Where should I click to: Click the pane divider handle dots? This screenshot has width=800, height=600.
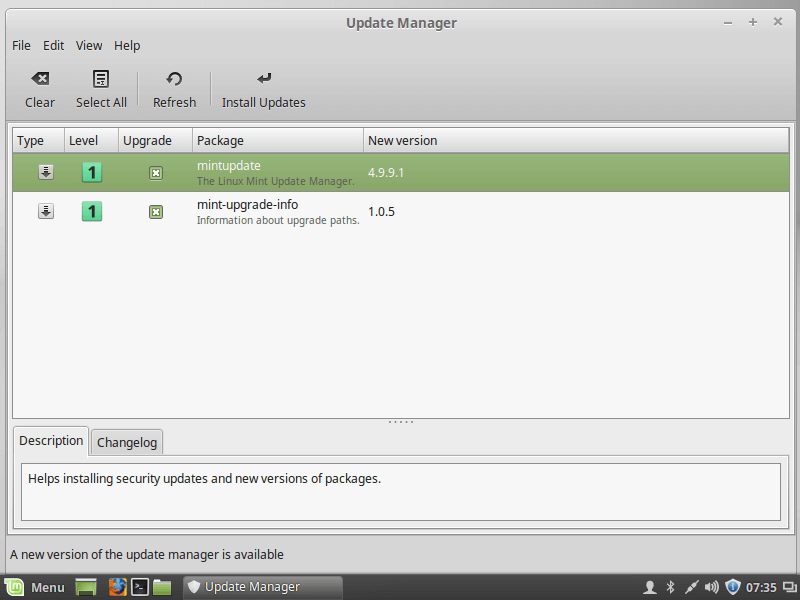(401, 422)
